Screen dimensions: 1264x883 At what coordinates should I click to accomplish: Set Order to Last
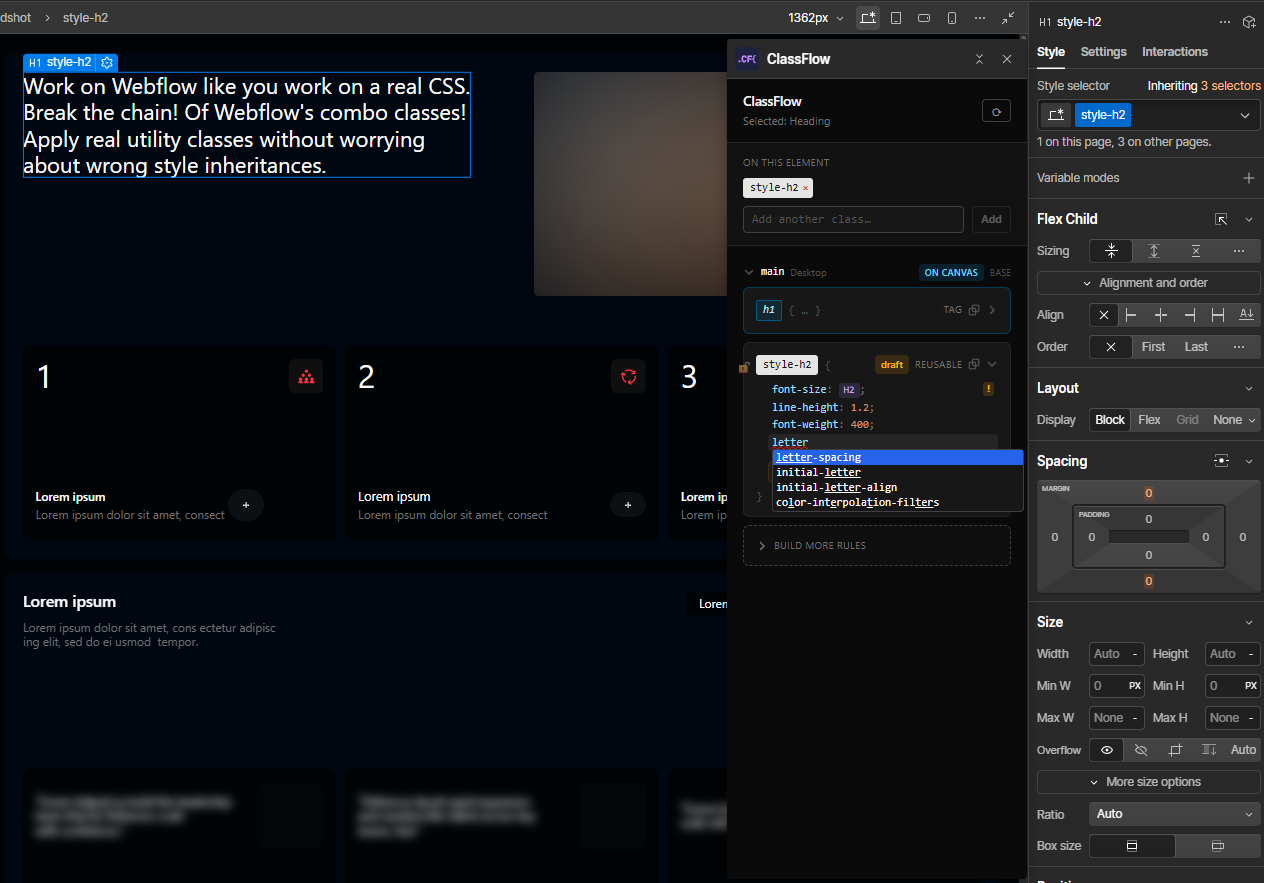click(x=1196, y=347)
